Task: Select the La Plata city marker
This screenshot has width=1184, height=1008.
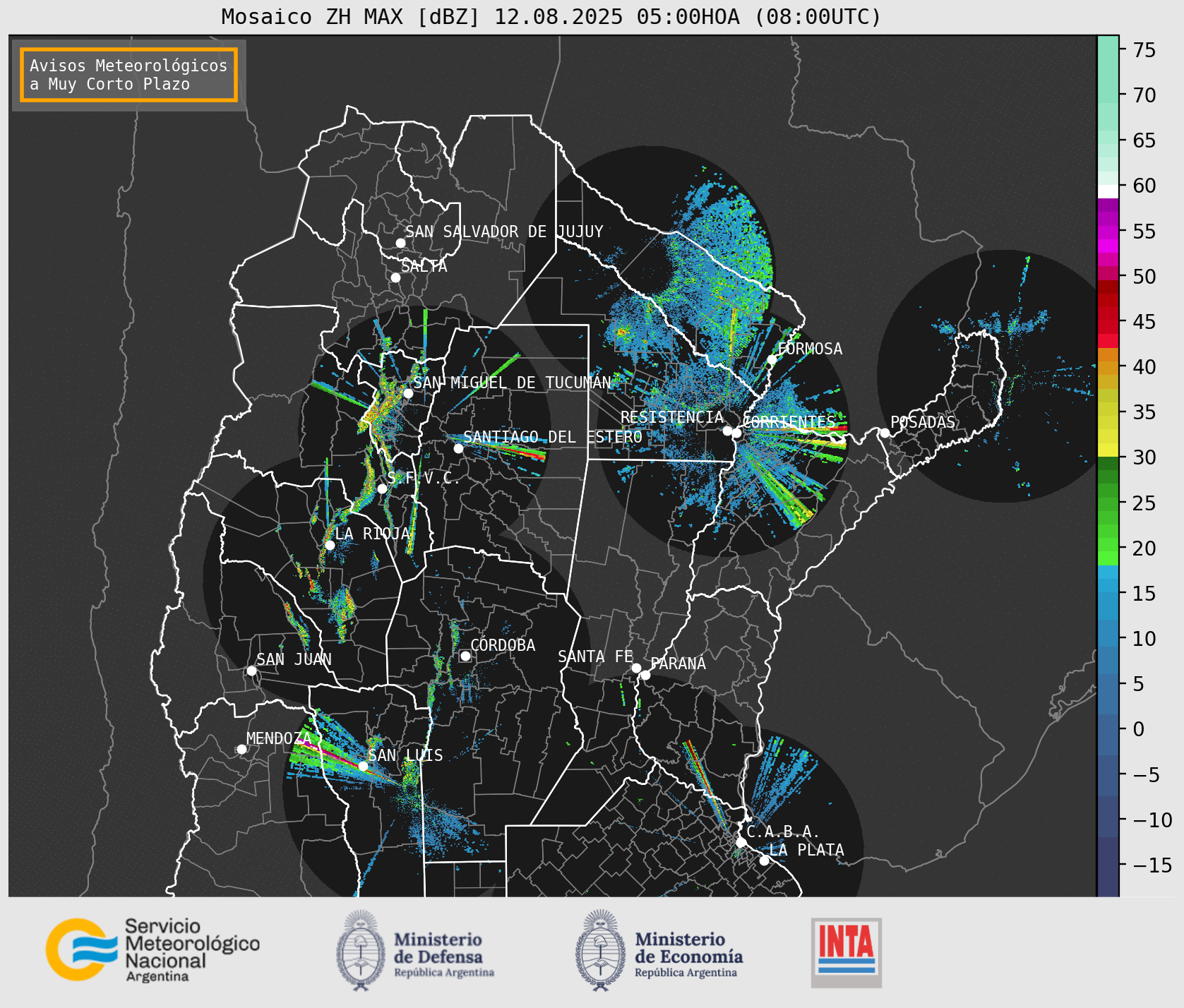Action: tap(764, 860)
